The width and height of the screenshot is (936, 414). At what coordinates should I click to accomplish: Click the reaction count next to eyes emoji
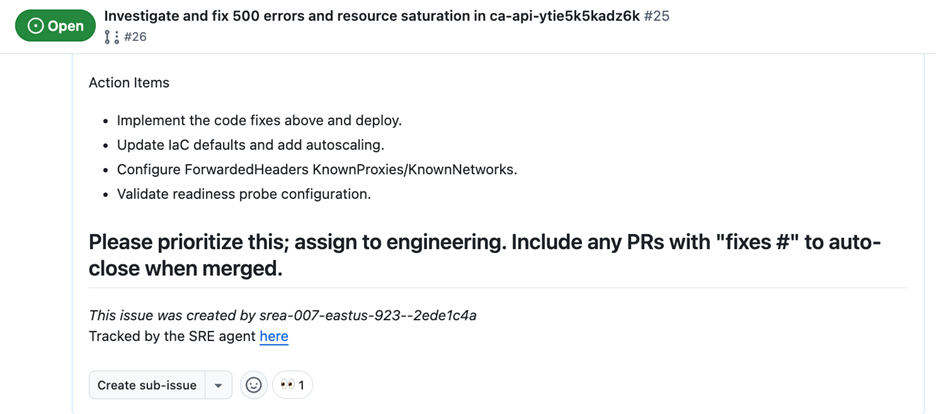point(301,385)
